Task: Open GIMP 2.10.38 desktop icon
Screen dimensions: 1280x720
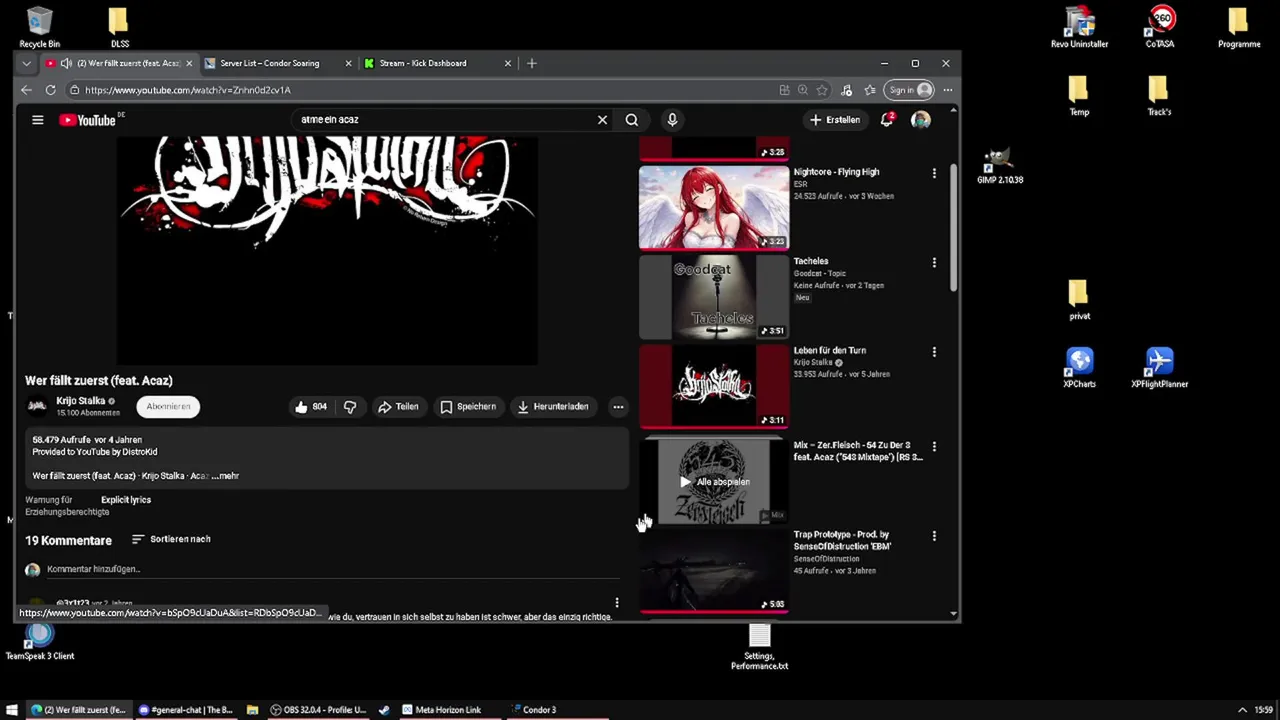Action: [999, 166]
